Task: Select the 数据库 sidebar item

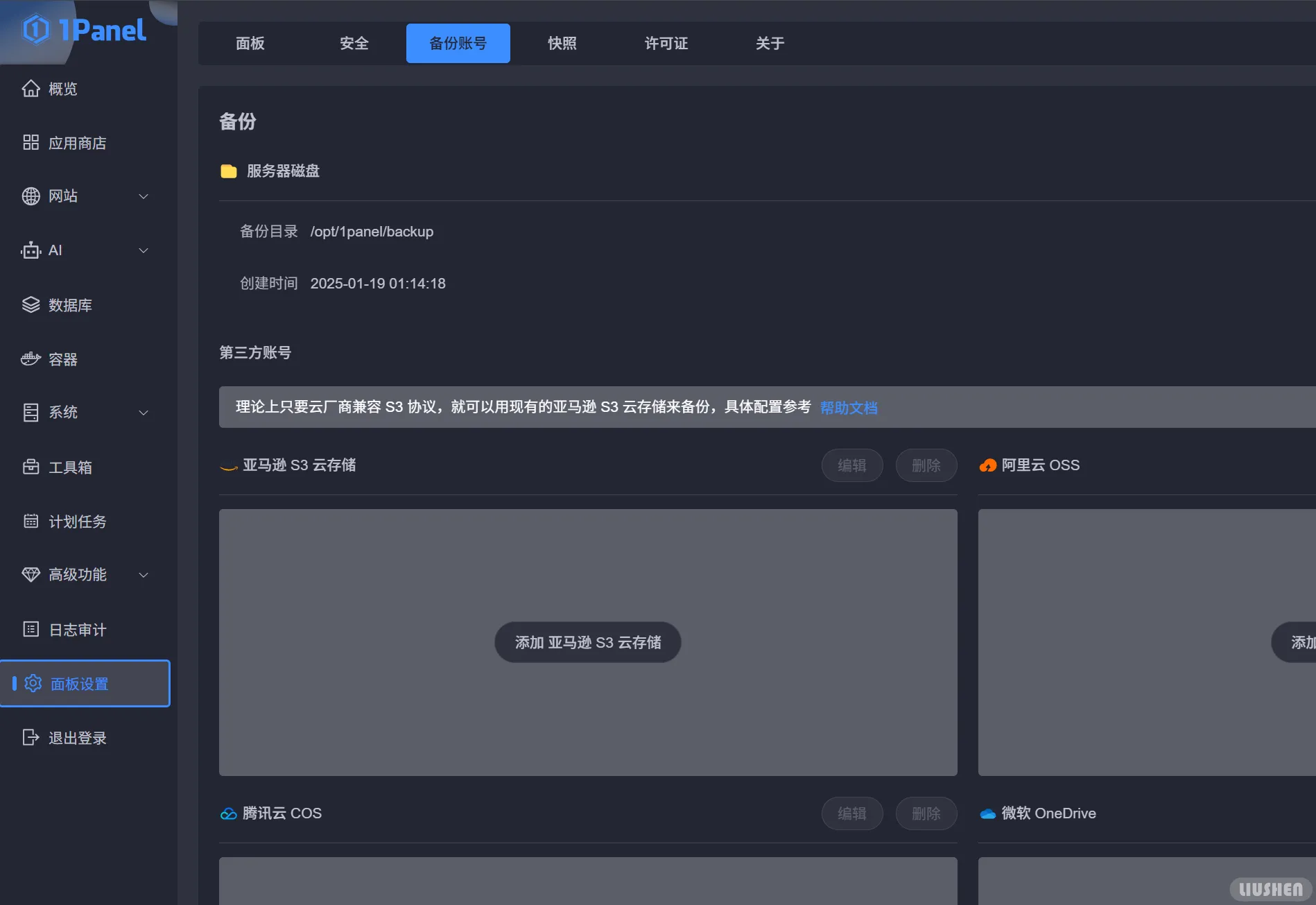Action: coord(69,305)
